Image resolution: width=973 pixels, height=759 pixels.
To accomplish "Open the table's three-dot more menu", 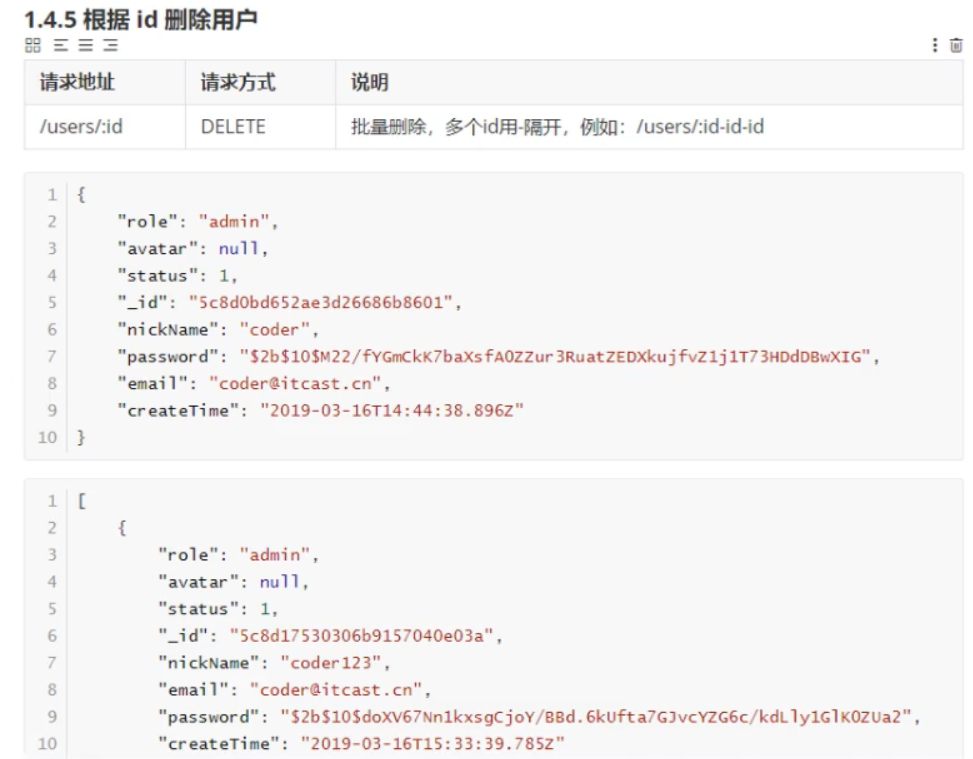I will point(935,45).
